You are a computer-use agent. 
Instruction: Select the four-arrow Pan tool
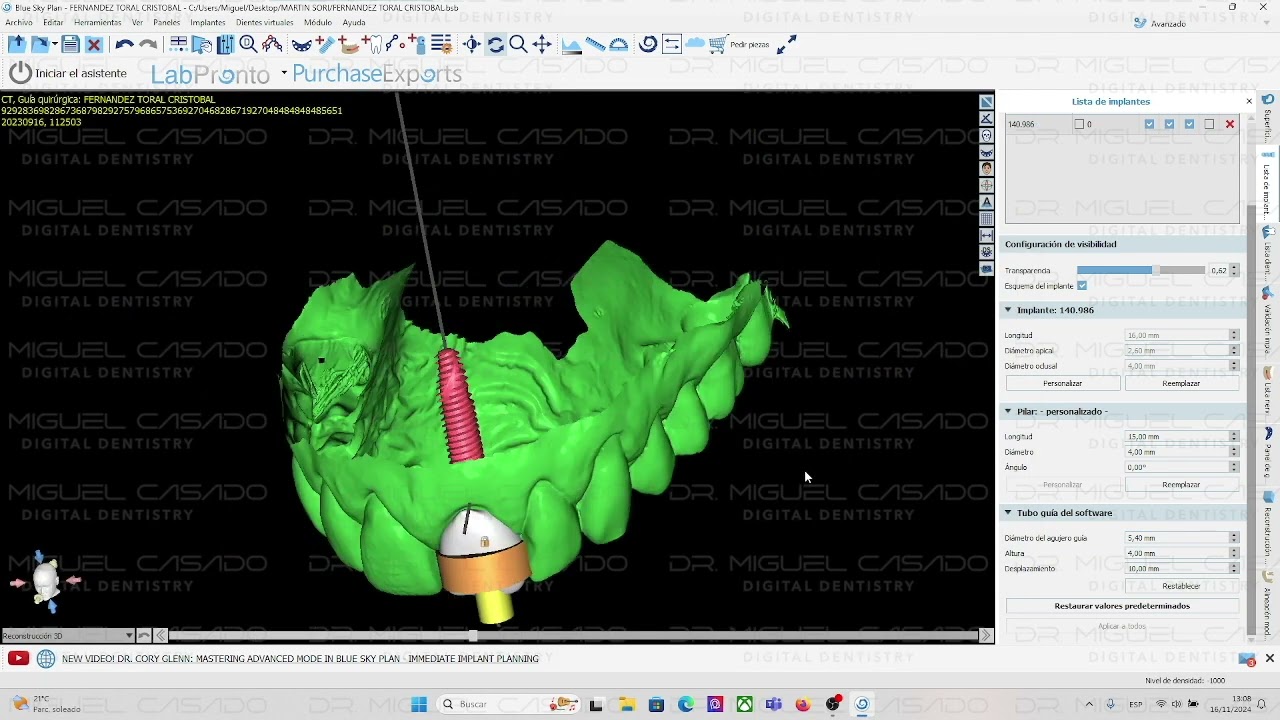point(542,44)
